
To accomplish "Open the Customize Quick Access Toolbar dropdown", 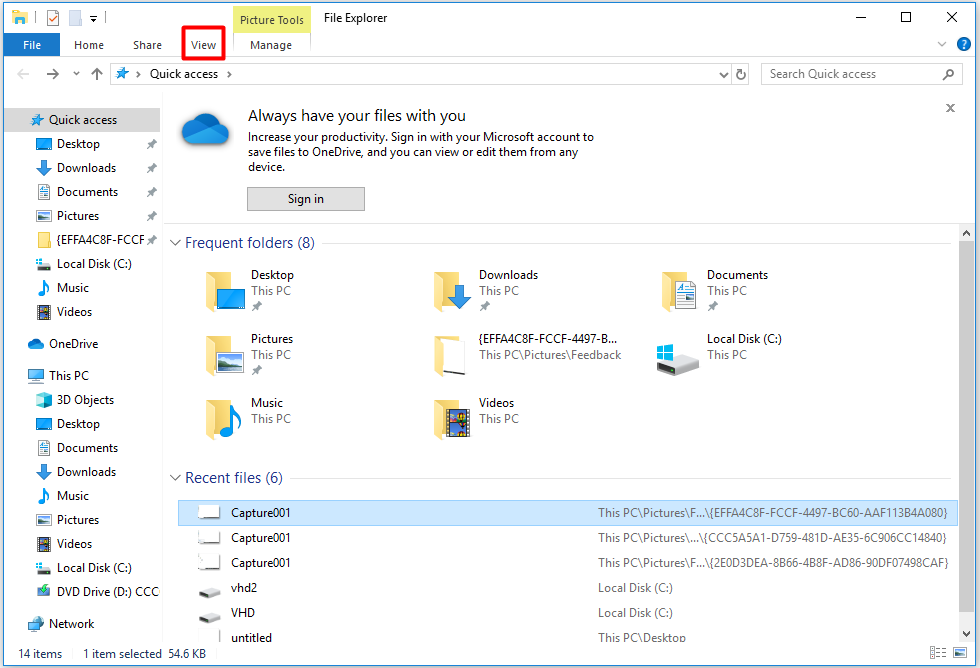I will tap(93, 18).
